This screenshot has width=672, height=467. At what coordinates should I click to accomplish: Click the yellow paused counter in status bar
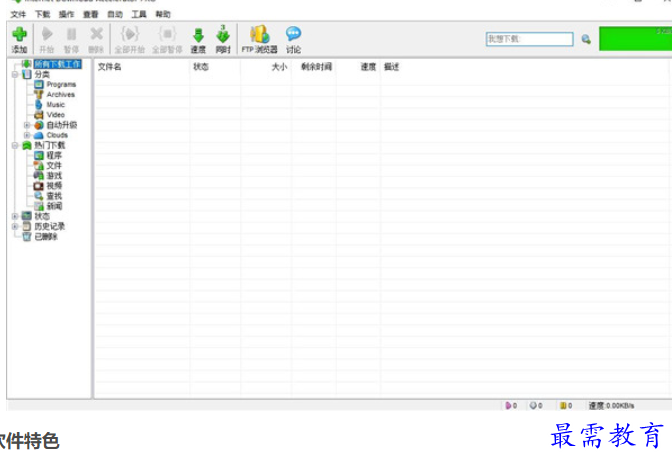pyautogui.click(x=566, y=405)
